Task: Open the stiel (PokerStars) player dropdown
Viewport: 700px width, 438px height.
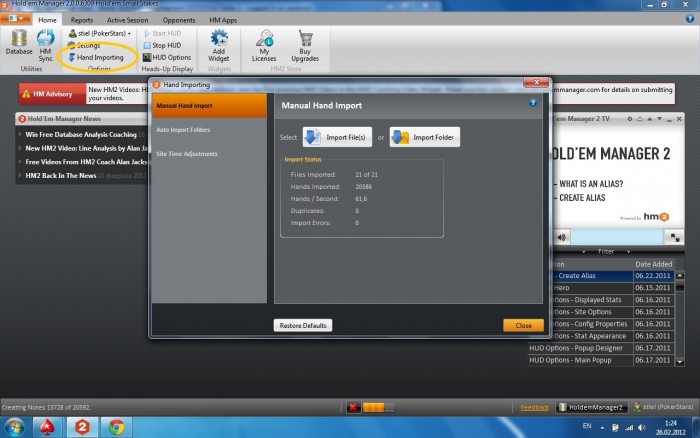Action: tap(100, 33)
